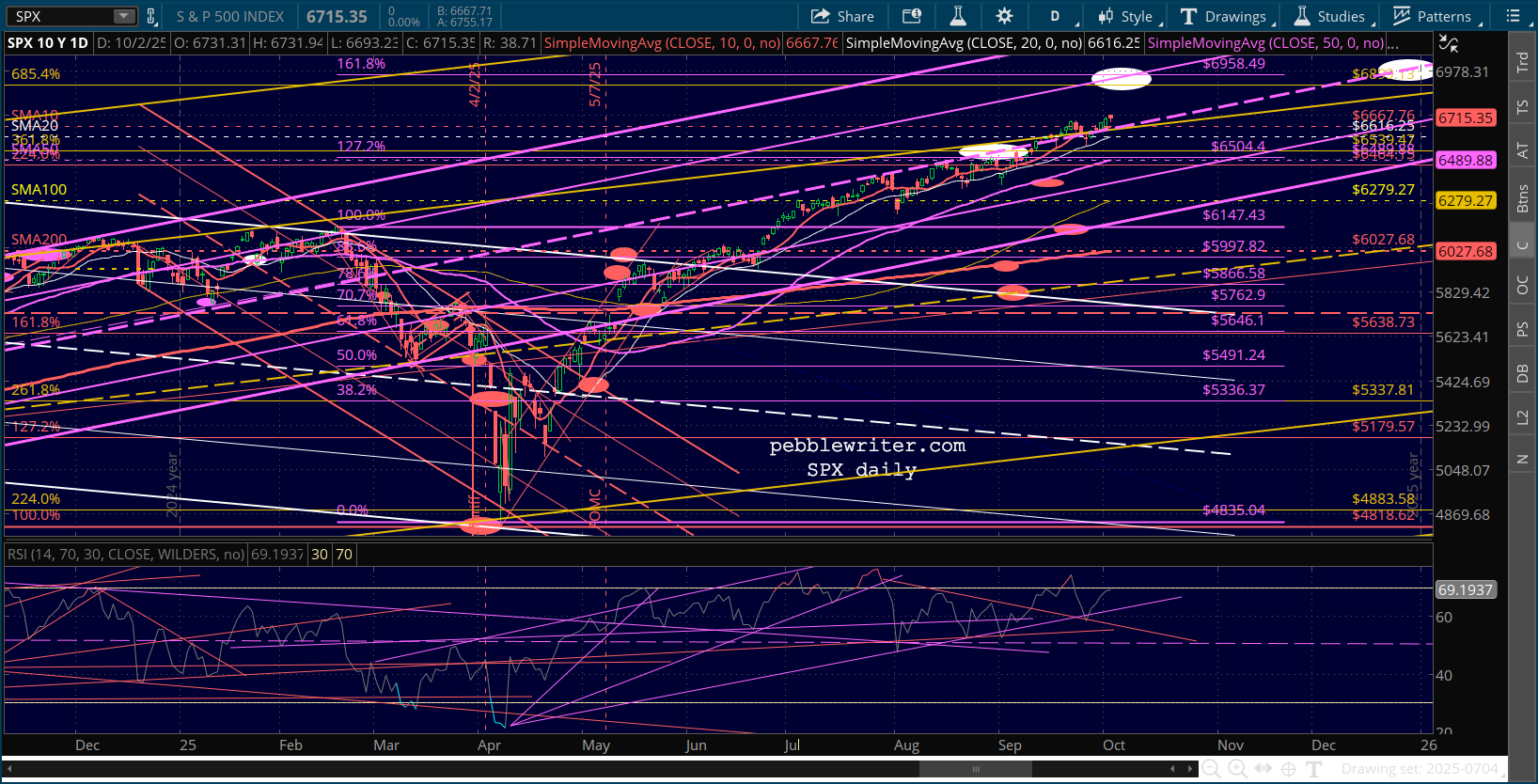Click the S & P 500 INDEX description
1538x784 pixels.
pyautogui.click(x=230, y=17)
